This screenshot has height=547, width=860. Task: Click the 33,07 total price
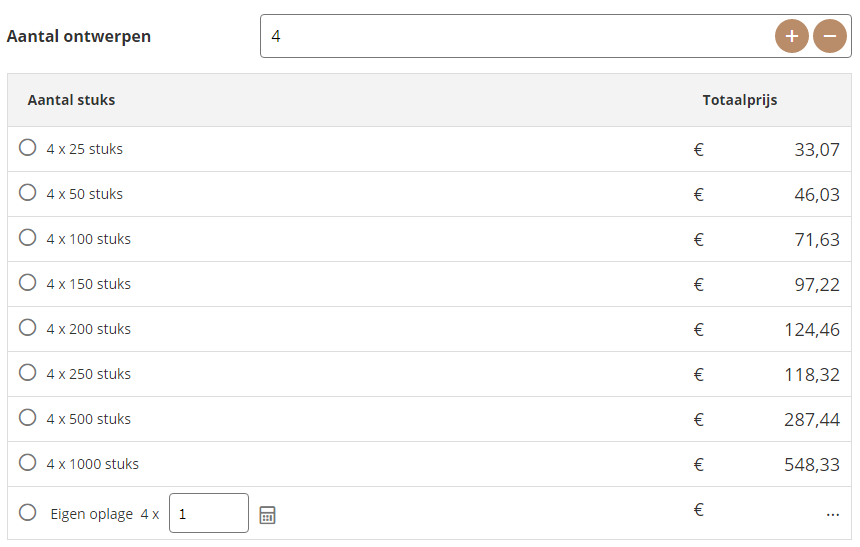pos(816,150)
